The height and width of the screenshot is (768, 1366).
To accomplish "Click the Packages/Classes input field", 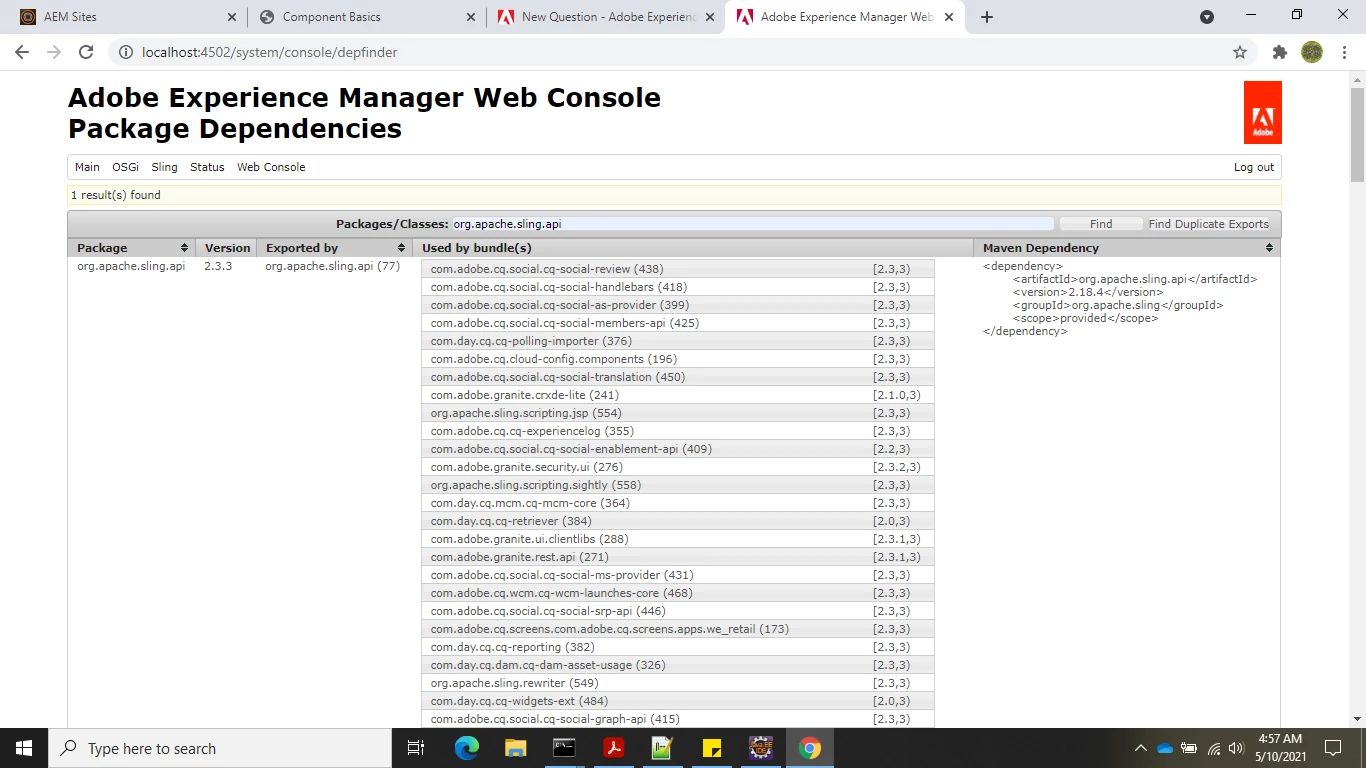I will [753, 224].
